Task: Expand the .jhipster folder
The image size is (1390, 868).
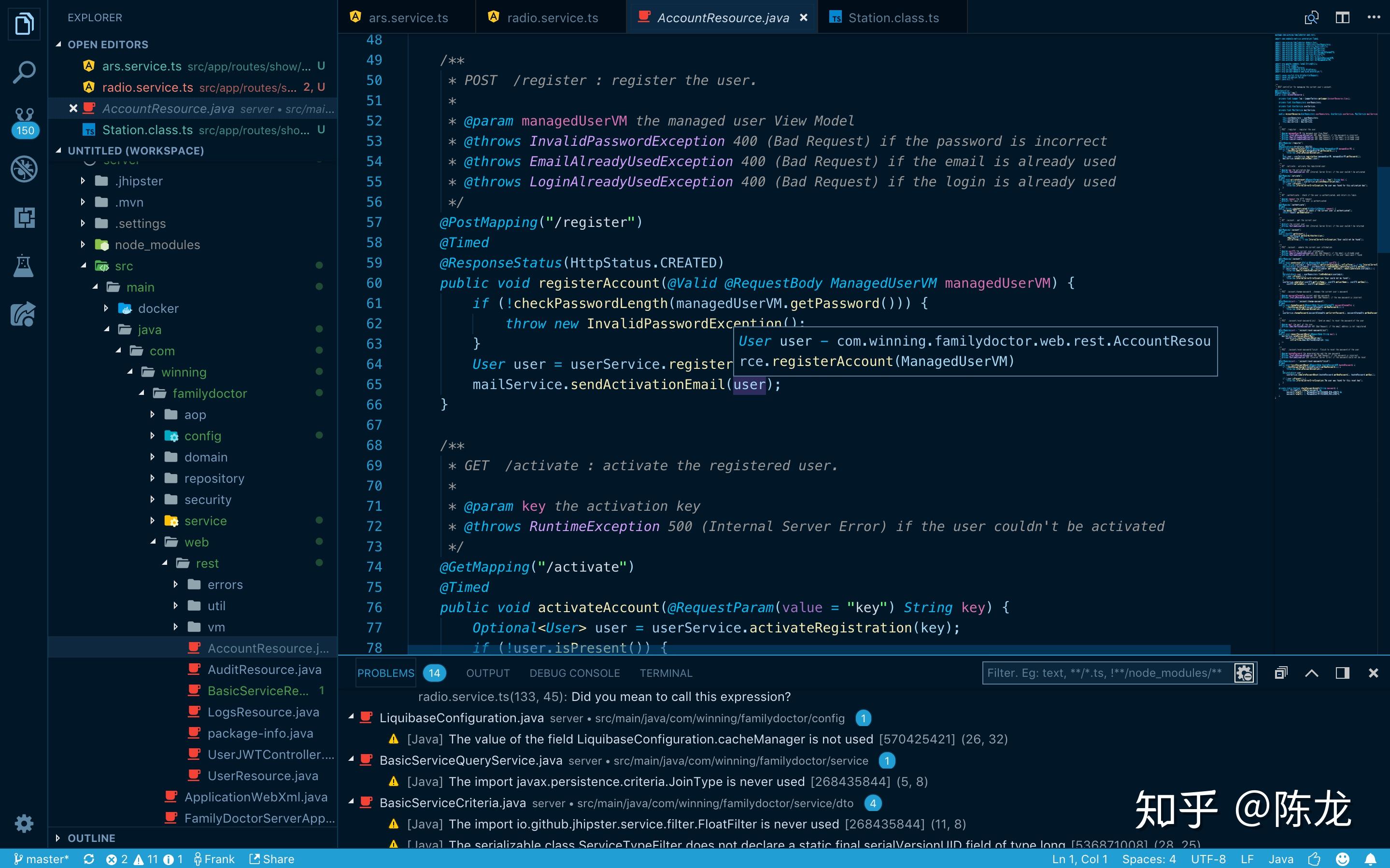Action: 138,181
